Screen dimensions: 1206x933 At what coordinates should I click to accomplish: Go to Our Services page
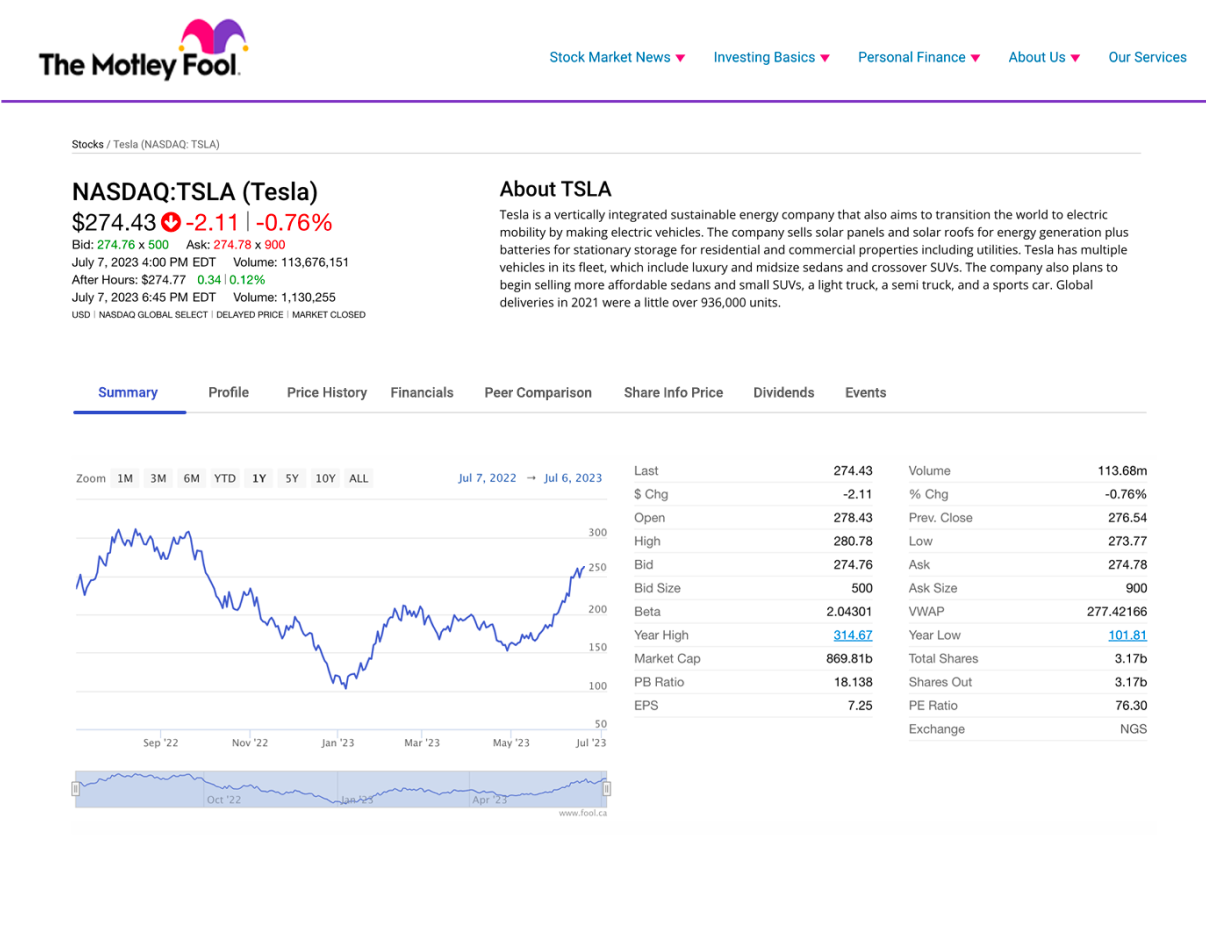(1147, 57)
